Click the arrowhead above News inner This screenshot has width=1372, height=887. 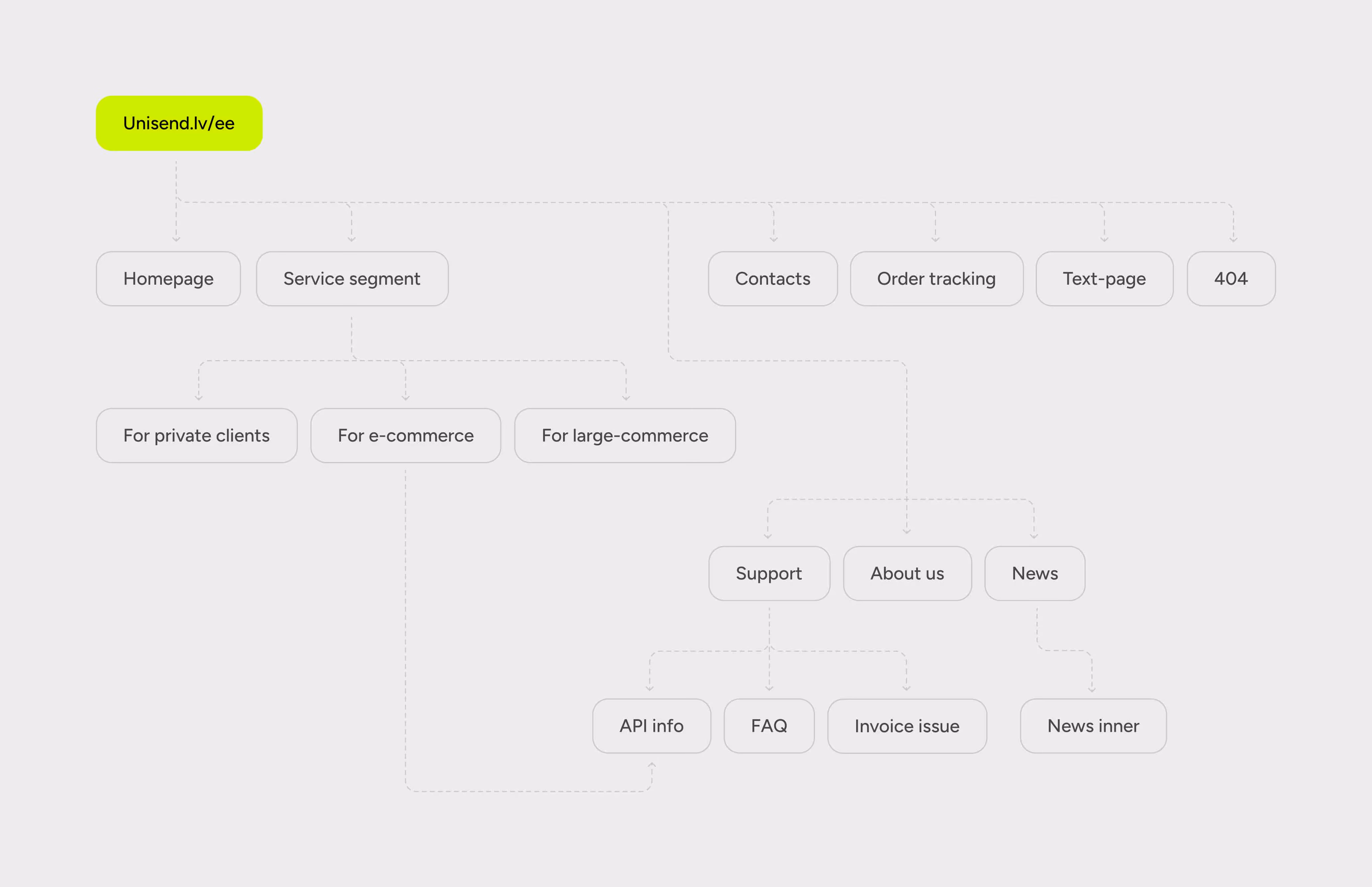[1092, 689]
